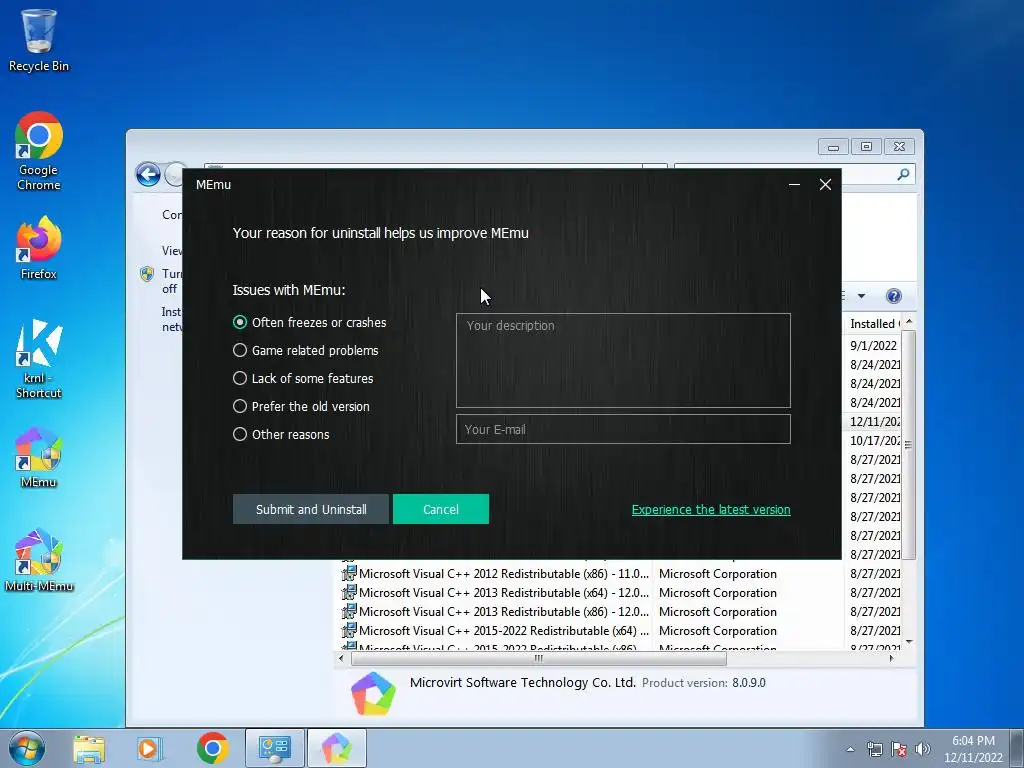Switch to MEmu uninstaller taskbar button

click(x=336, y=748)
